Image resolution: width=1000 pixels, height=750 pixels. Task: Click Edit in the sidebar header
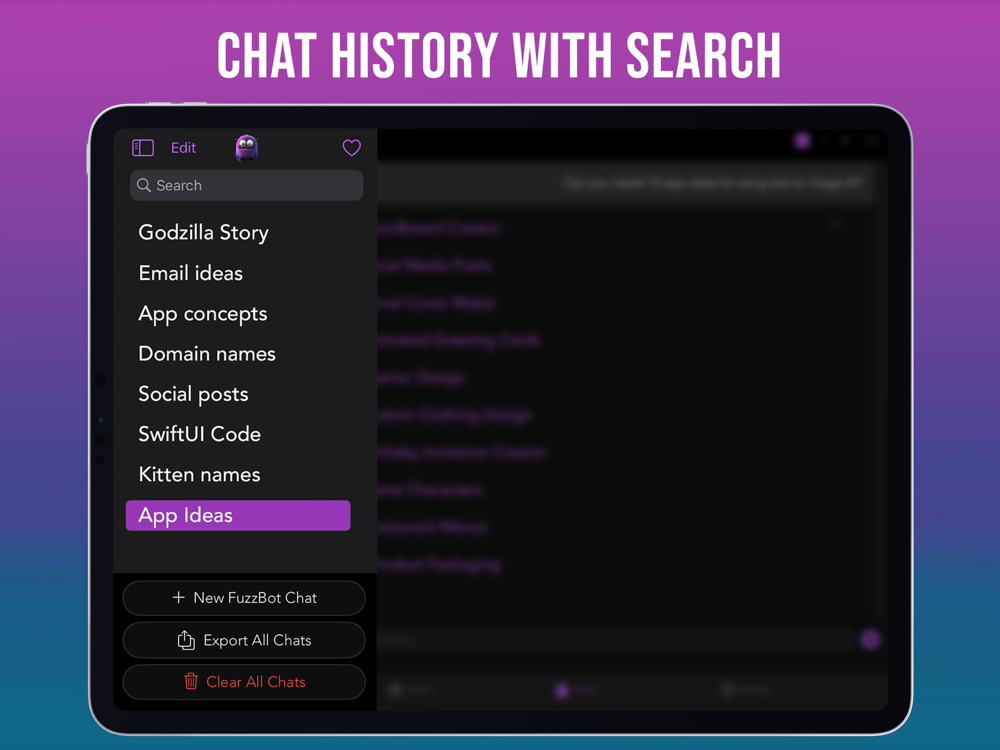(x=184, y=148)
